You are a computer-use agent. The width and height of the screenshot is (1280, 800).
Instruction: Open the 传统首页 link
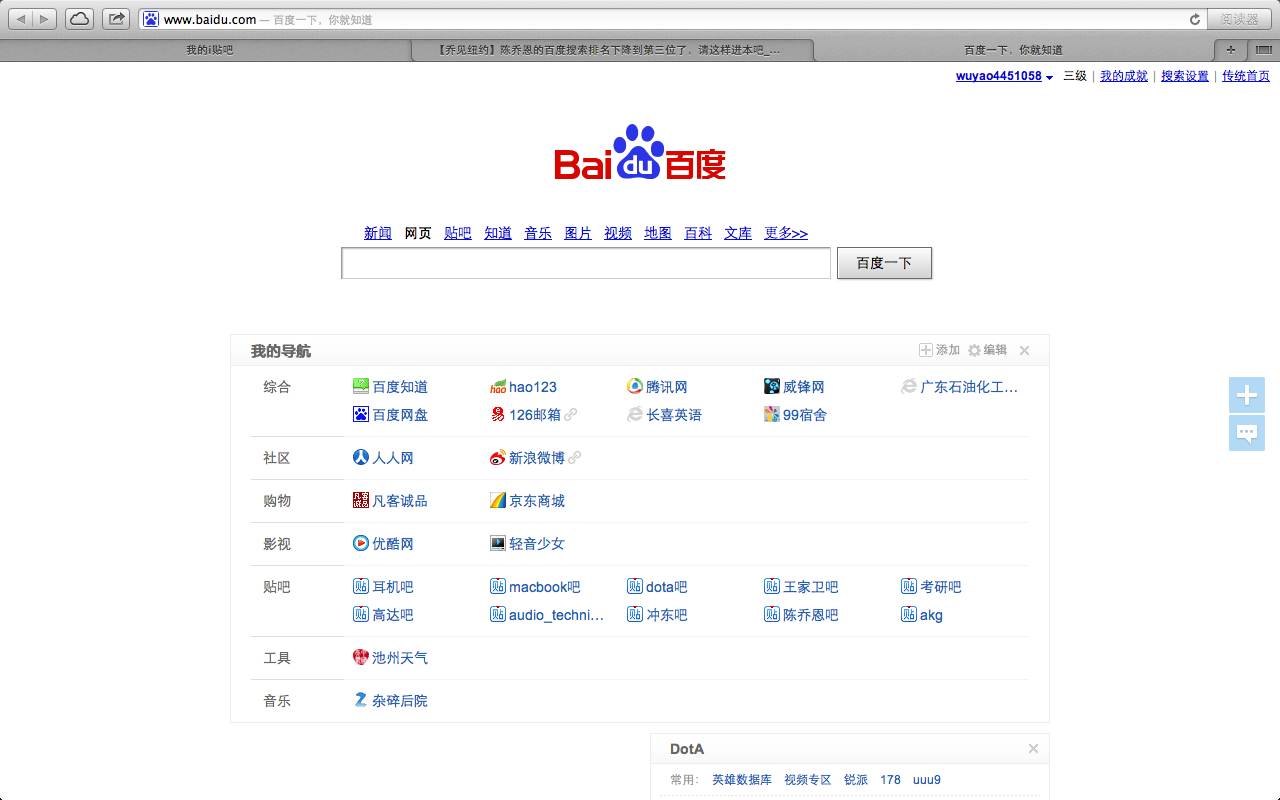pyautogui.click(x=1246, y=76)
